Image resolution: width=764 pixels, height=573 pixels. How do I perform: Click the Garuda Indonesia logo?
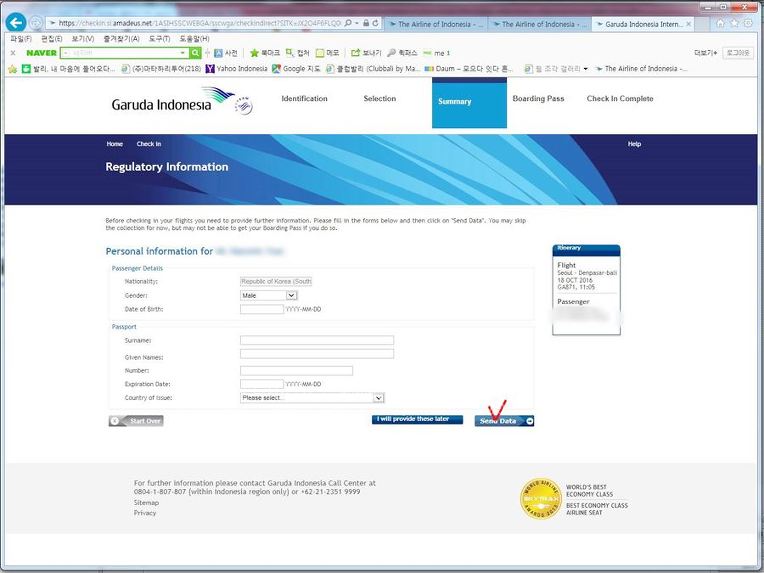(x=182, y=101)
